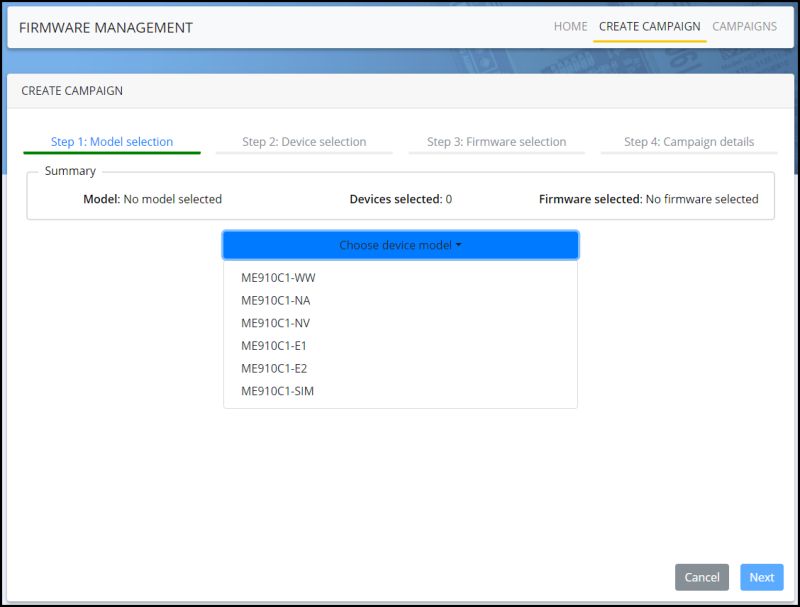Open the CAMPAIGNS navigation link

click(744, 27)
